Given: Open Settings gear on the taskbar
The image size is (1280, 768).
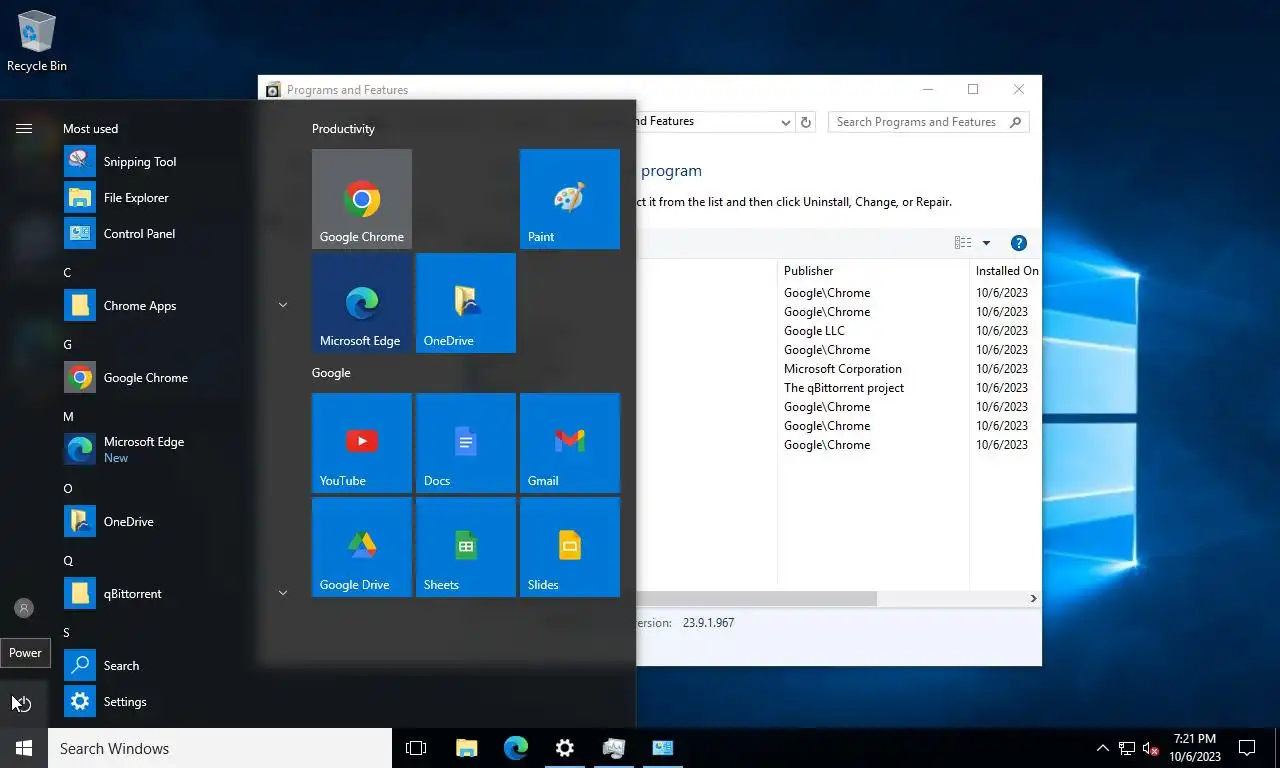Looking at the screenshot, I should tap(565, 748).
